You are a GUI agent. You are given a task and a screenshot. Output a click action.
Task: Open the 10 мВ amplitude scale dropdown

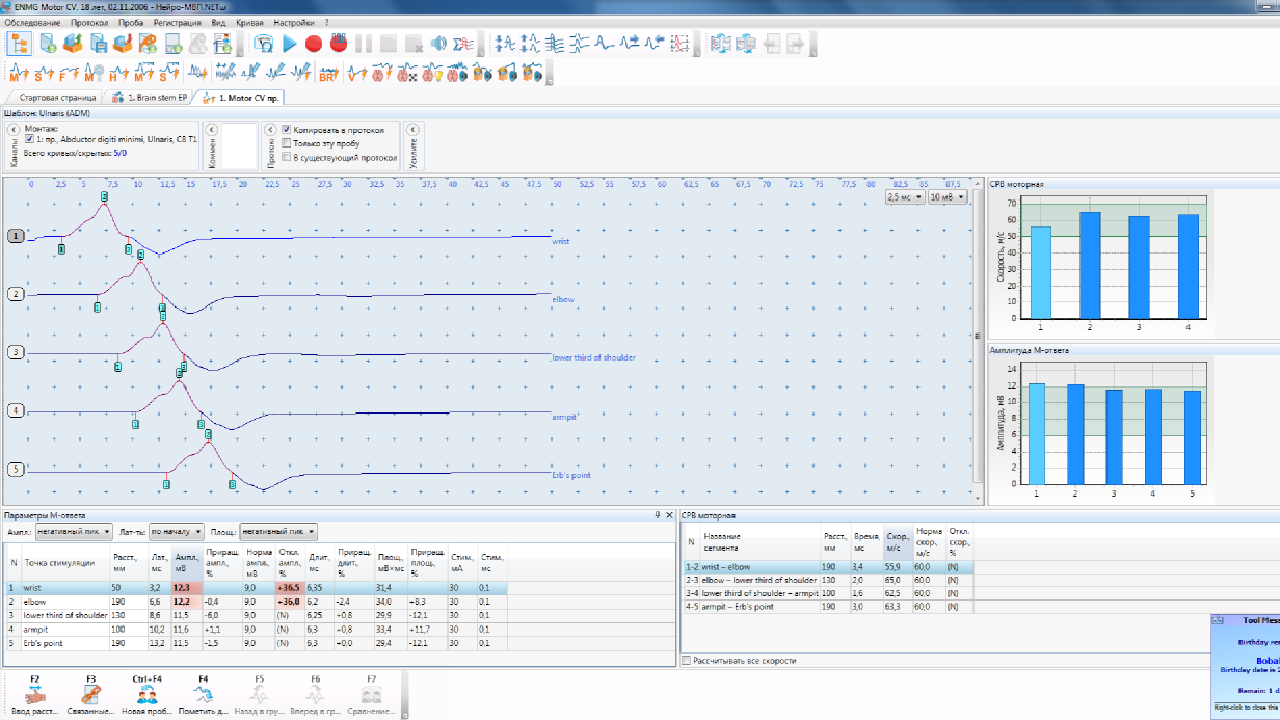pos(948,197)
